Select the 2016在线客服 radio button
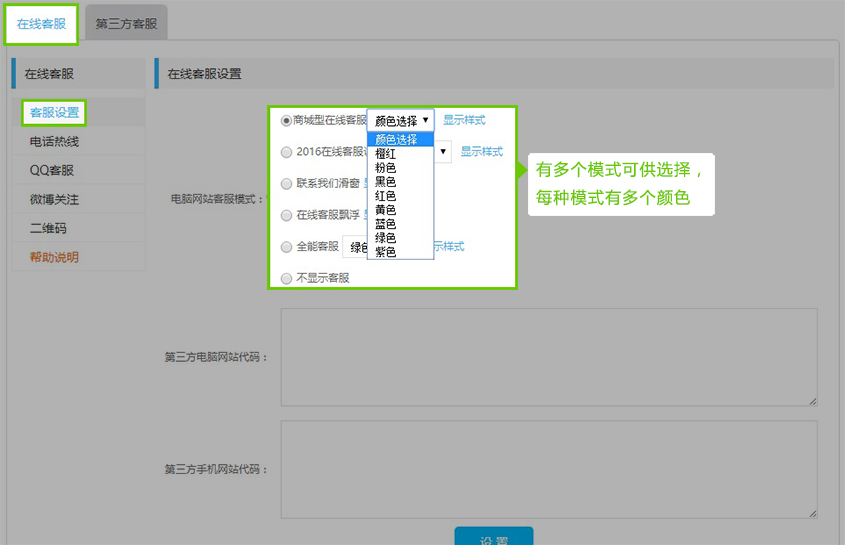Viewport: 845px width, 545px height. 287,152
